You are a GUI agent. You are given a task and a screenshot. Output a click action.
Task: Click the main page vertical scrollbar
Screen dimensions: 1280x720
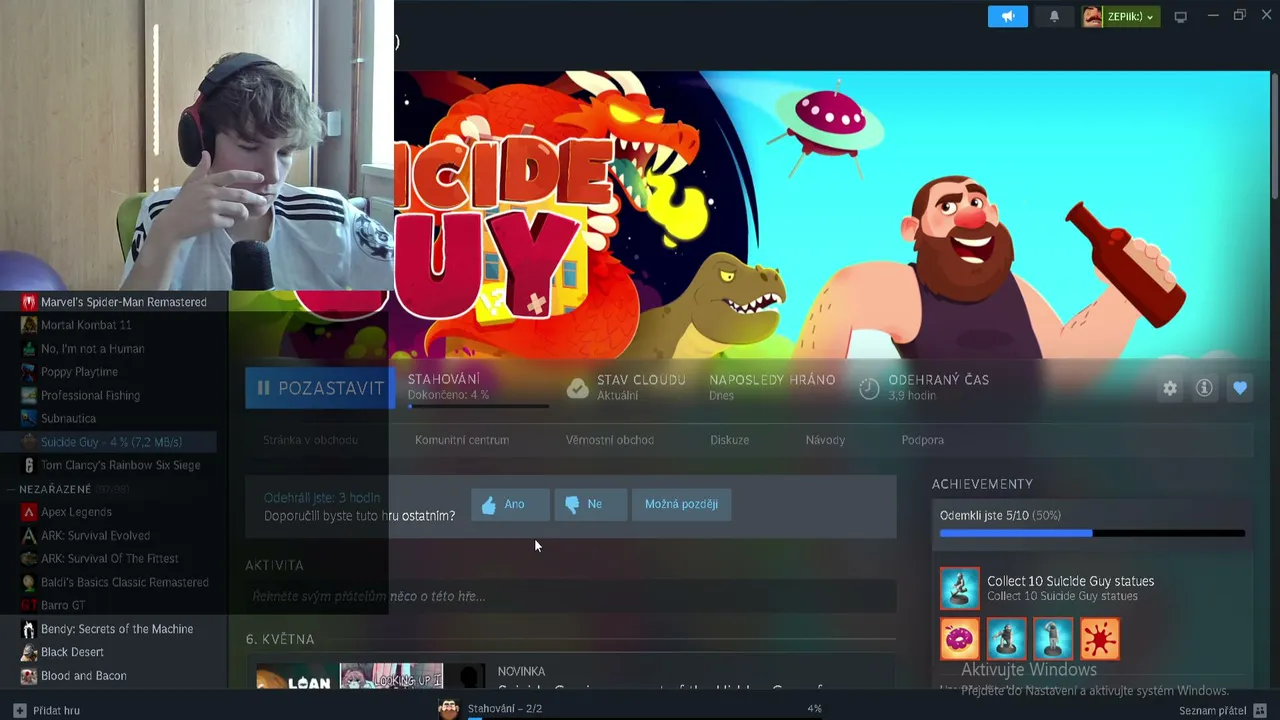pyautogui.click(x=1274, y=135)
